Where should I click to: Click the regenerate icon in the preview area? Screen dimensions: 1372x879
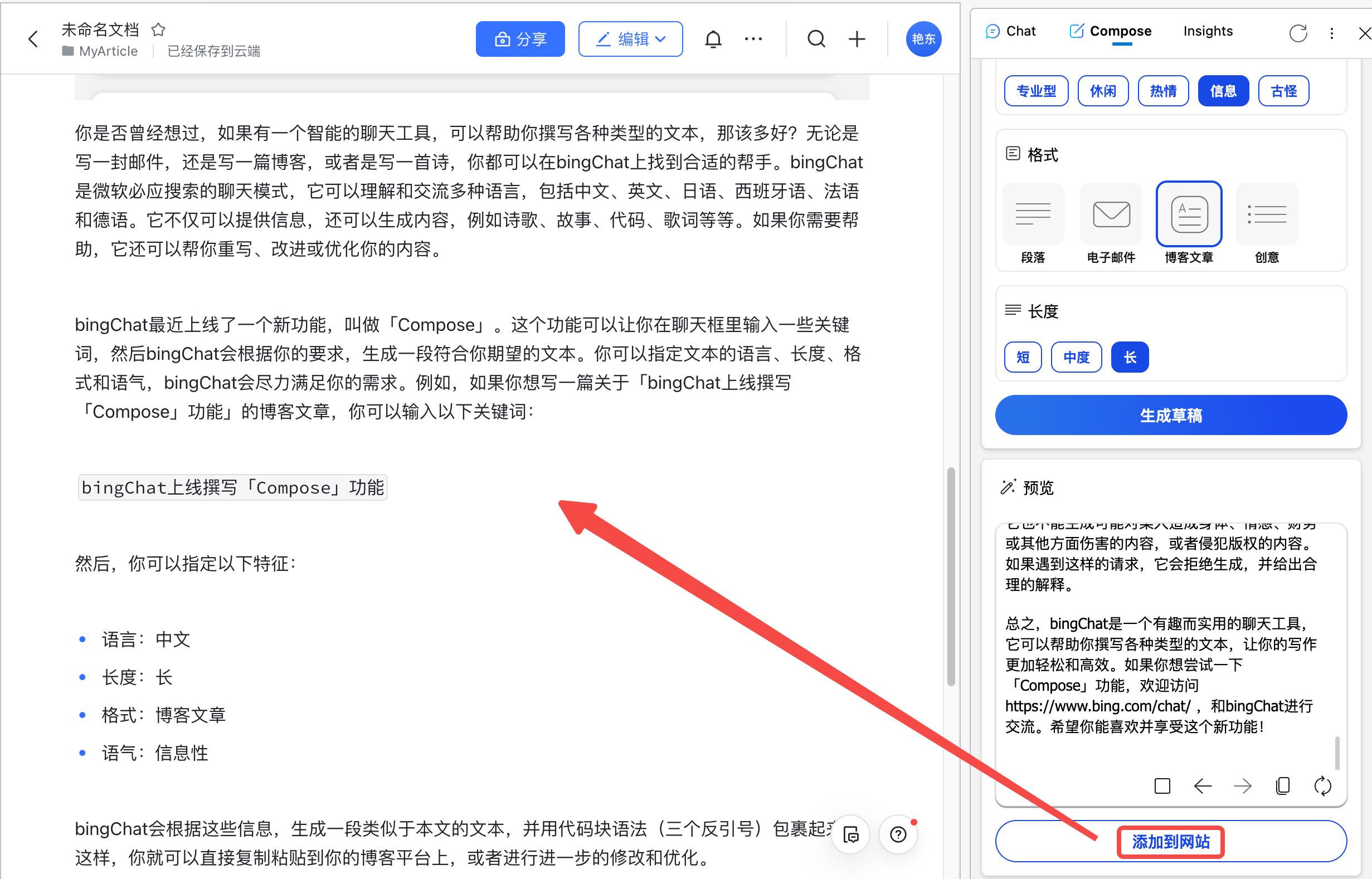coord(1324,786)
